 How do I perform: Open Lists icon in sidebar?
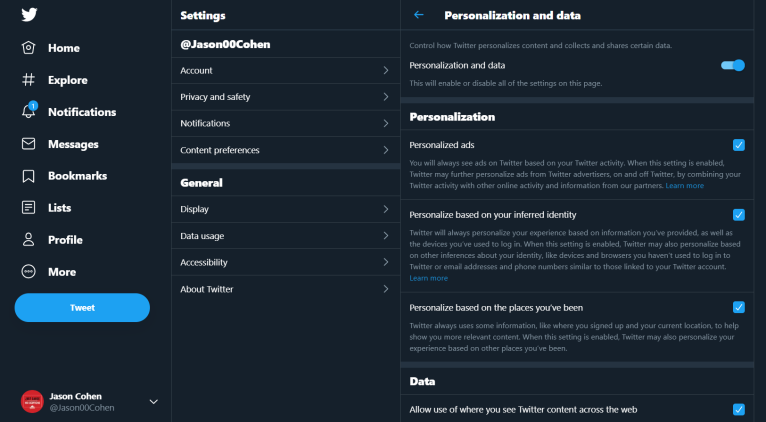[28, 208]
